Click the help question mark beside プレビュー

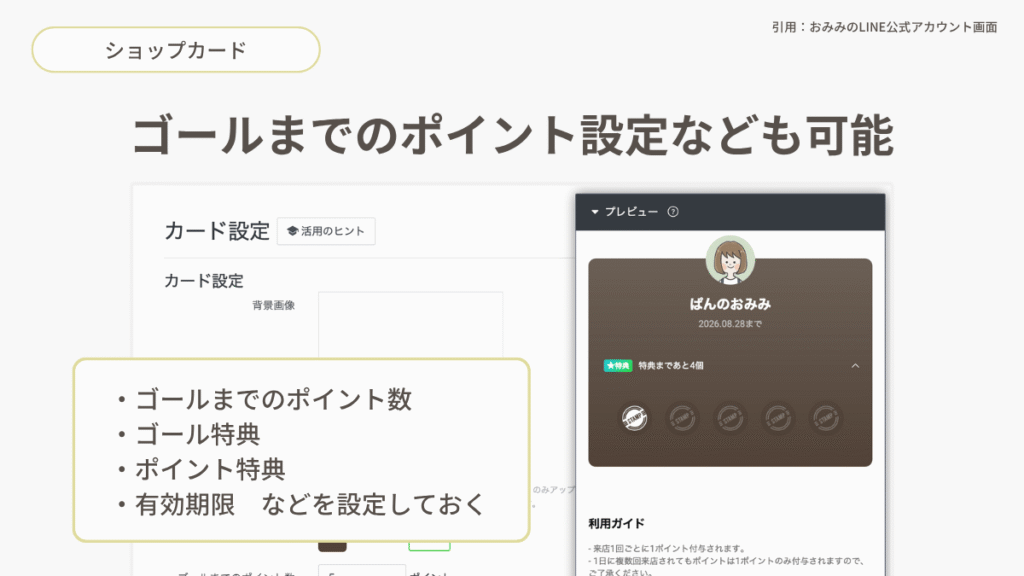tap(673, 212)
